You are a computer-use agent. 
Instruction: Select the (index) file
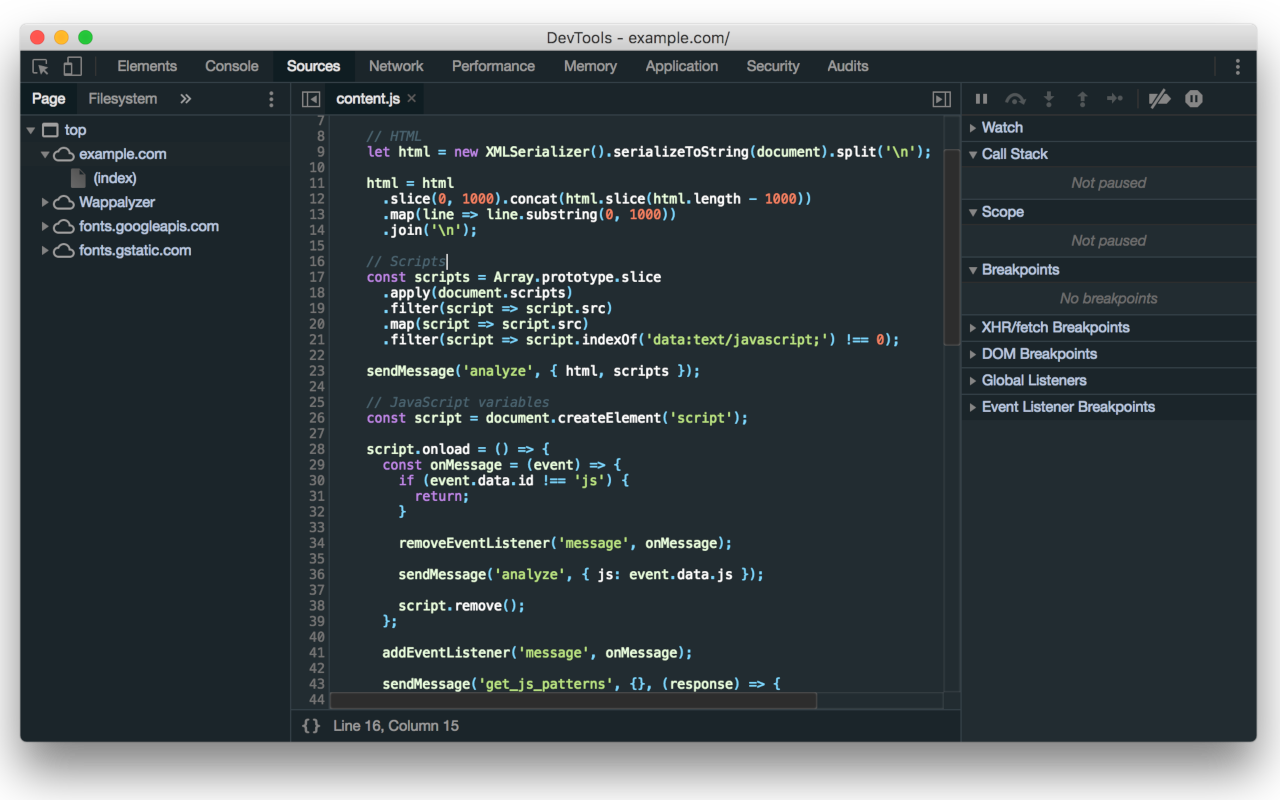(x=114, y=178)
